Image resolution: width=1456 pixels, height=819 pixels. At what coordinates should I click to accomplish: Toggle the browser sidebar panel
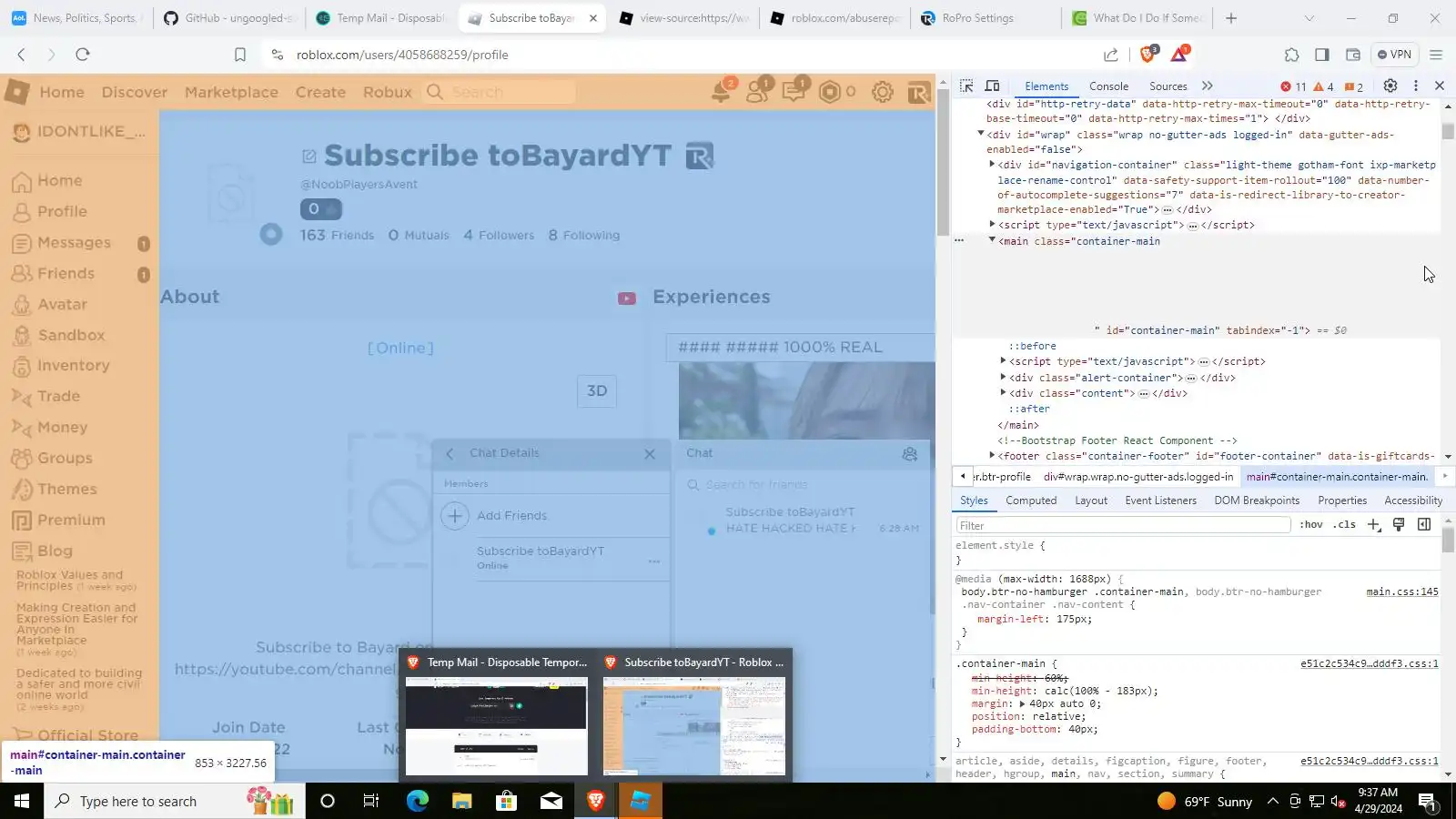point(1322,55)
